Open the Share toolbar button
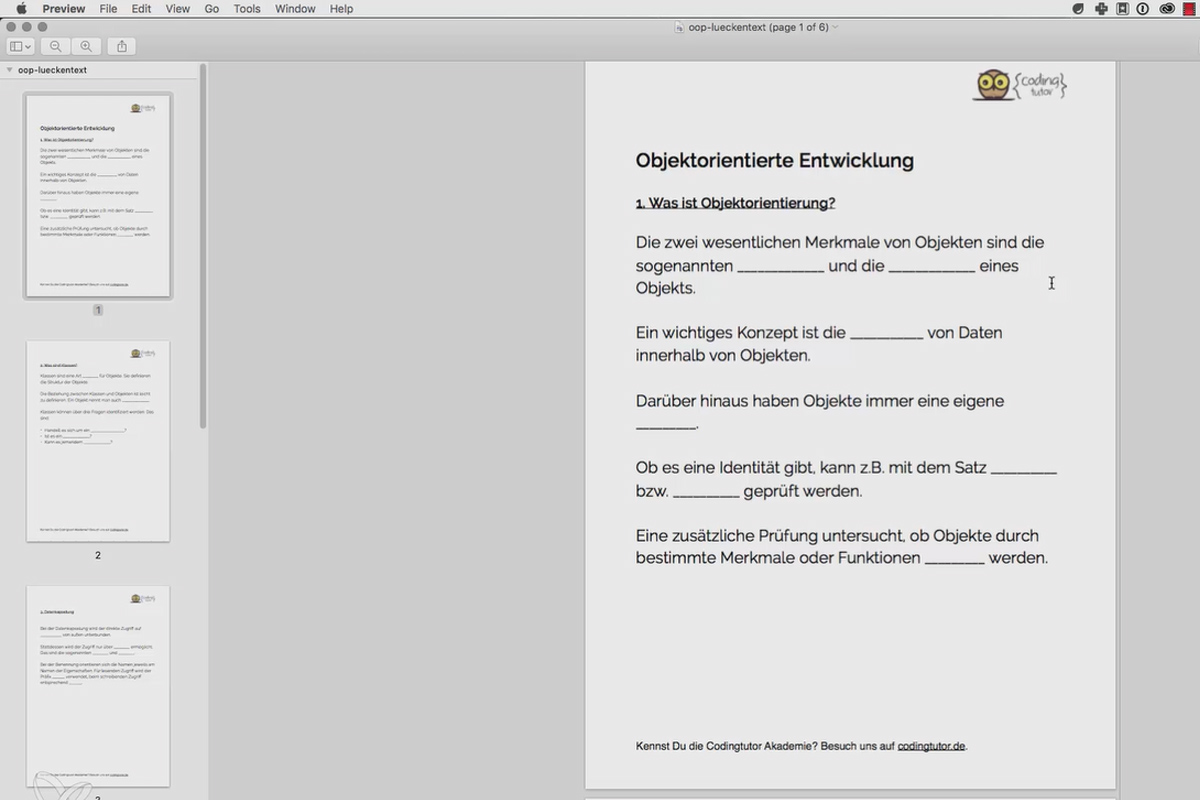 (122, 46)
